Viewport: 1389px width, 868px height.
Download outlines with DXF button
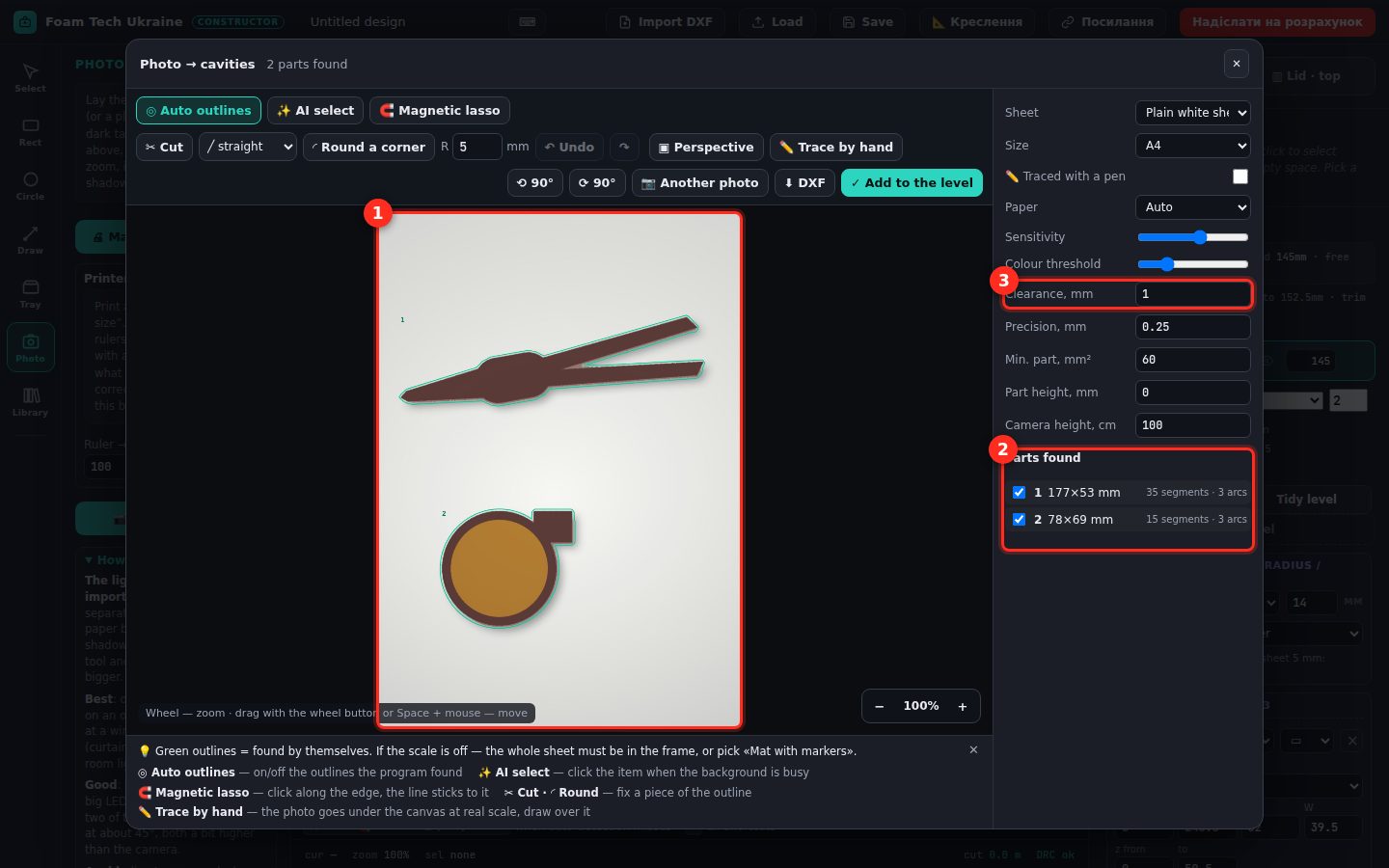pyautogui.click(x=804, y=182)
